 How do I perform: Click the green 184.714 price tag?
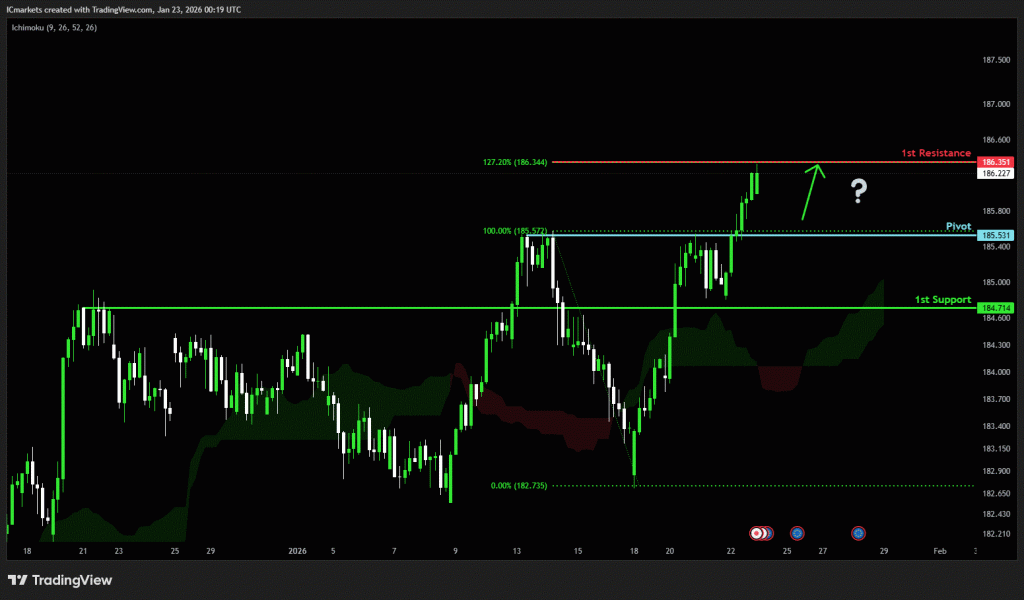pyautogui.click(x=994, y=308)
